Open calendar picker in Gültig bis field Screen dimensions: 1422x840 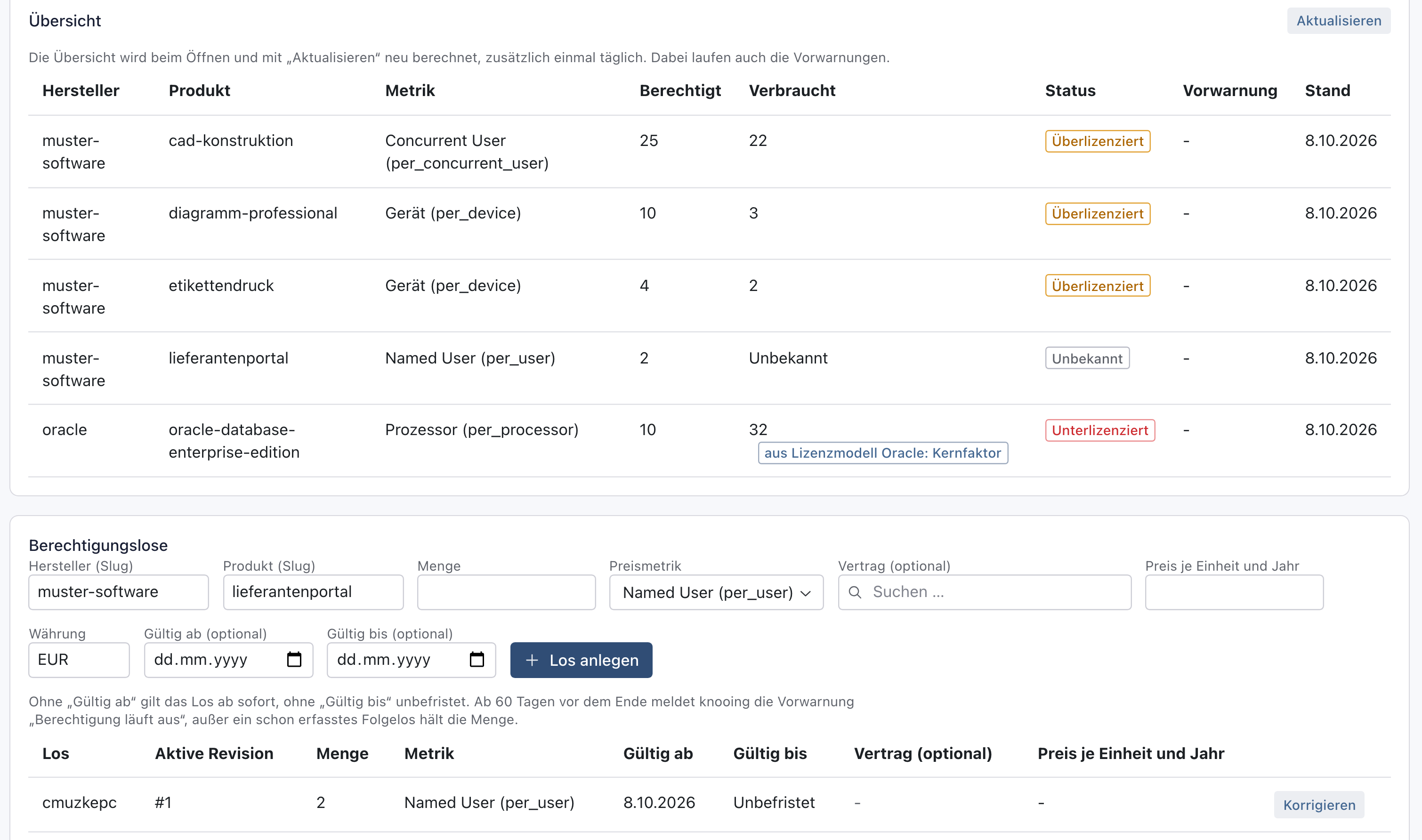pos(477,660)
